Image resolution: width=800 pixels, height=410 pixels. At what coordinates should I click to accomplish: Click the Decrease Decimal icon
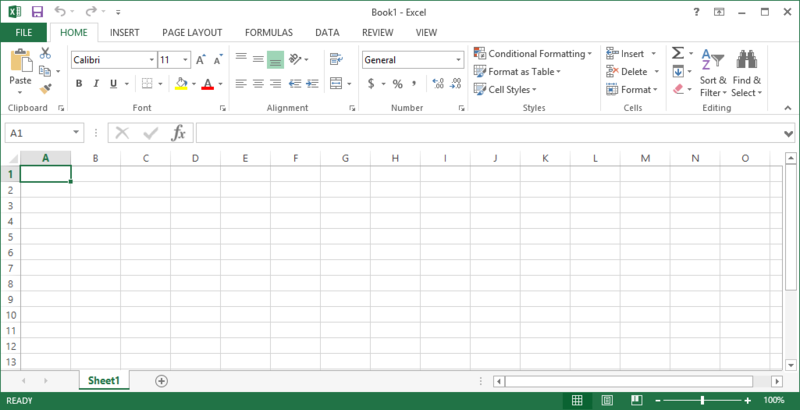point(456,84)
